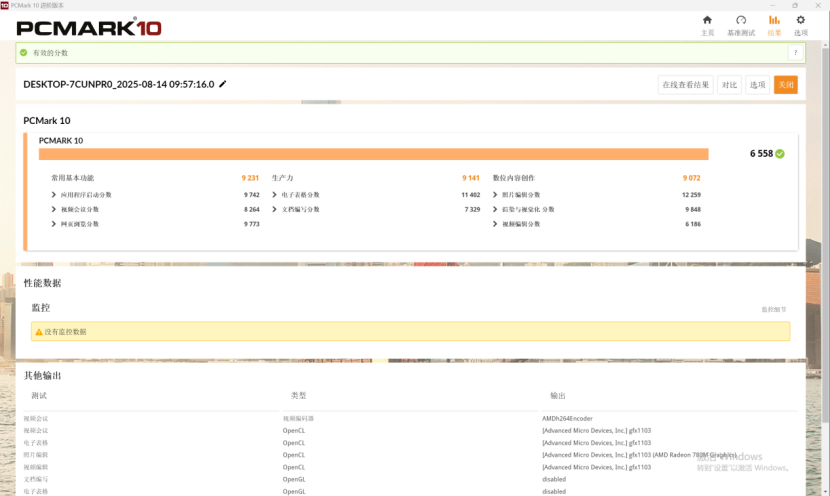Image resolution: width=830 pixels, height=496 pixels.
Task: Expand 应用程序启动分数 details
Action: [x=54, y=195]
